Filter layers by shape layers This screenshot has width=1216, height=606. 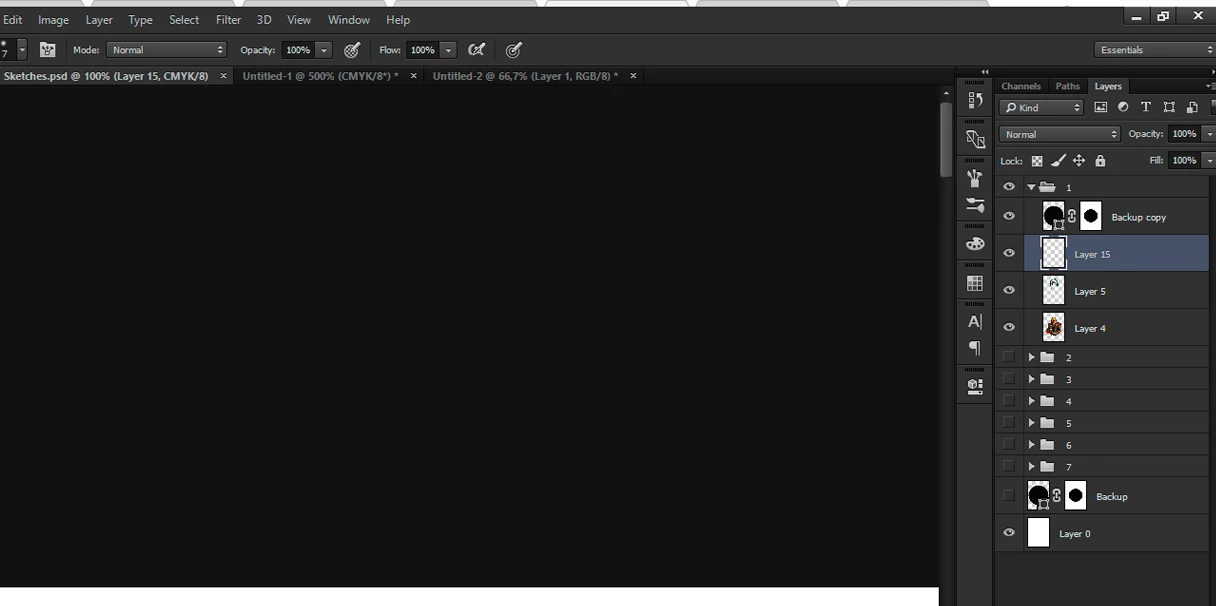[1169, 107]
